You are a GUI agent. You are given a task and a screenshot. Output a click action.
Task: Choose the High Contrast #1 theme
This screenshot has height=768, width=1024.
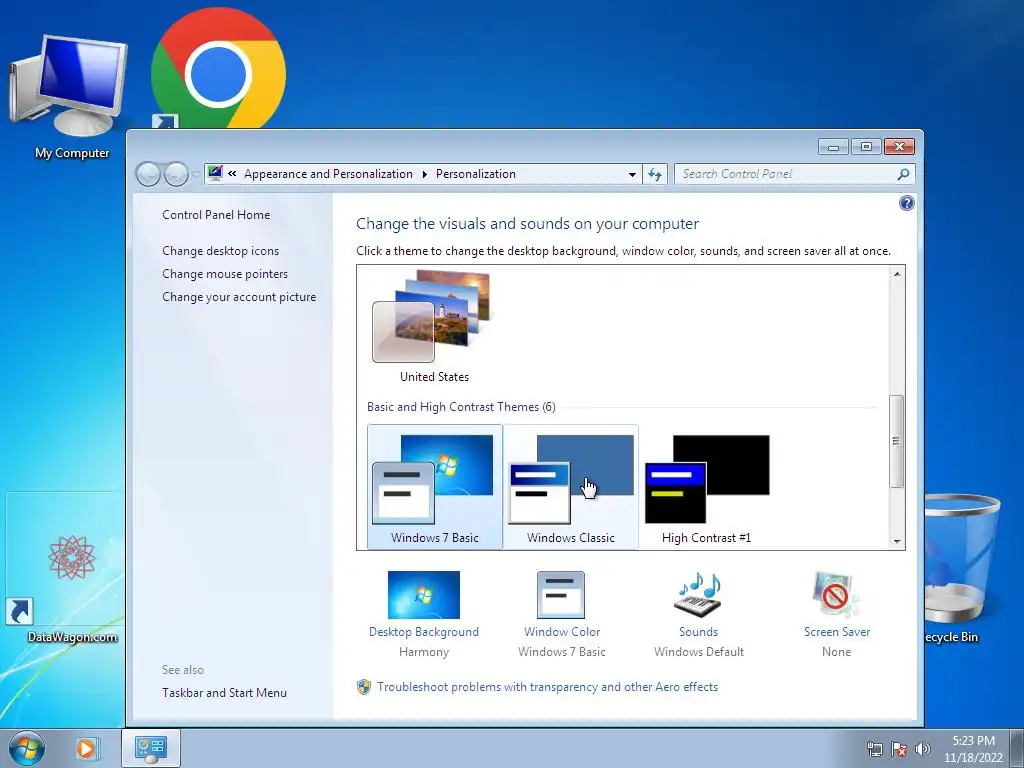tap(707, 487)
